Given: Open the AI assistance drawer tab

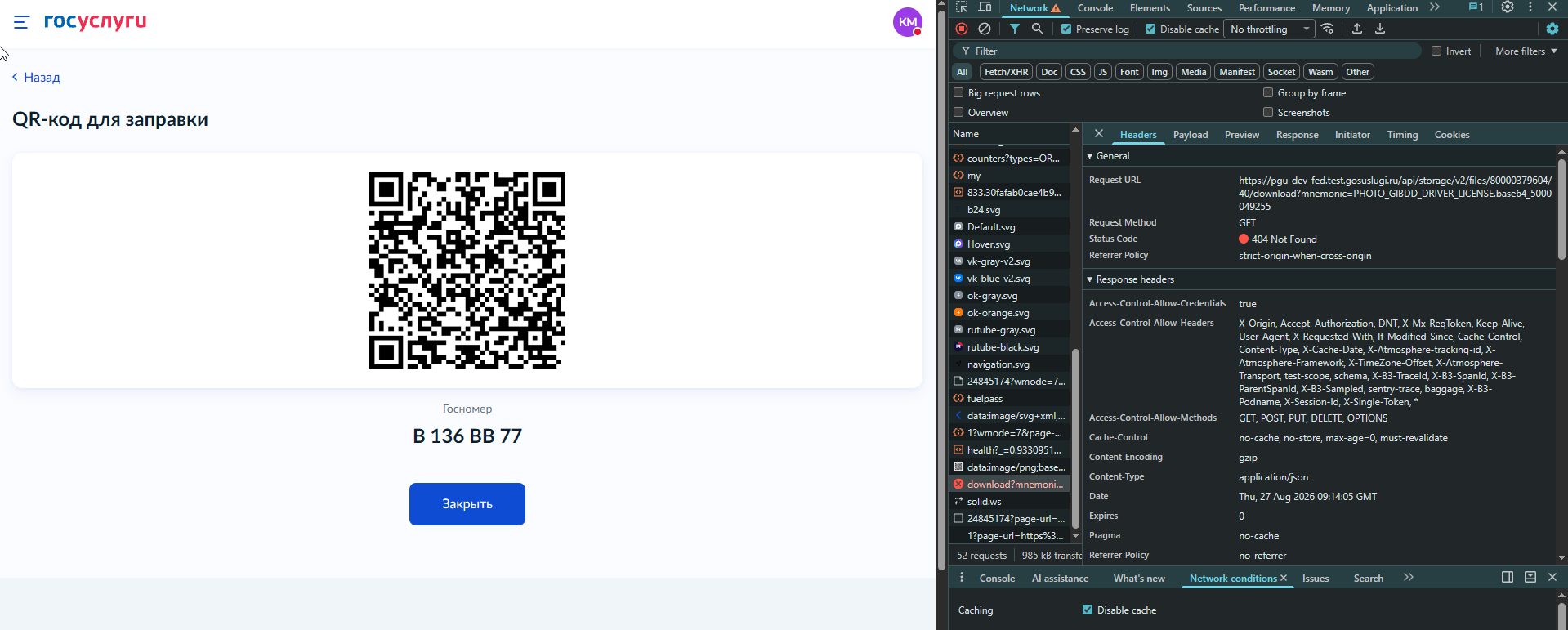Looking at the screenshot, I should [1060, 579].
